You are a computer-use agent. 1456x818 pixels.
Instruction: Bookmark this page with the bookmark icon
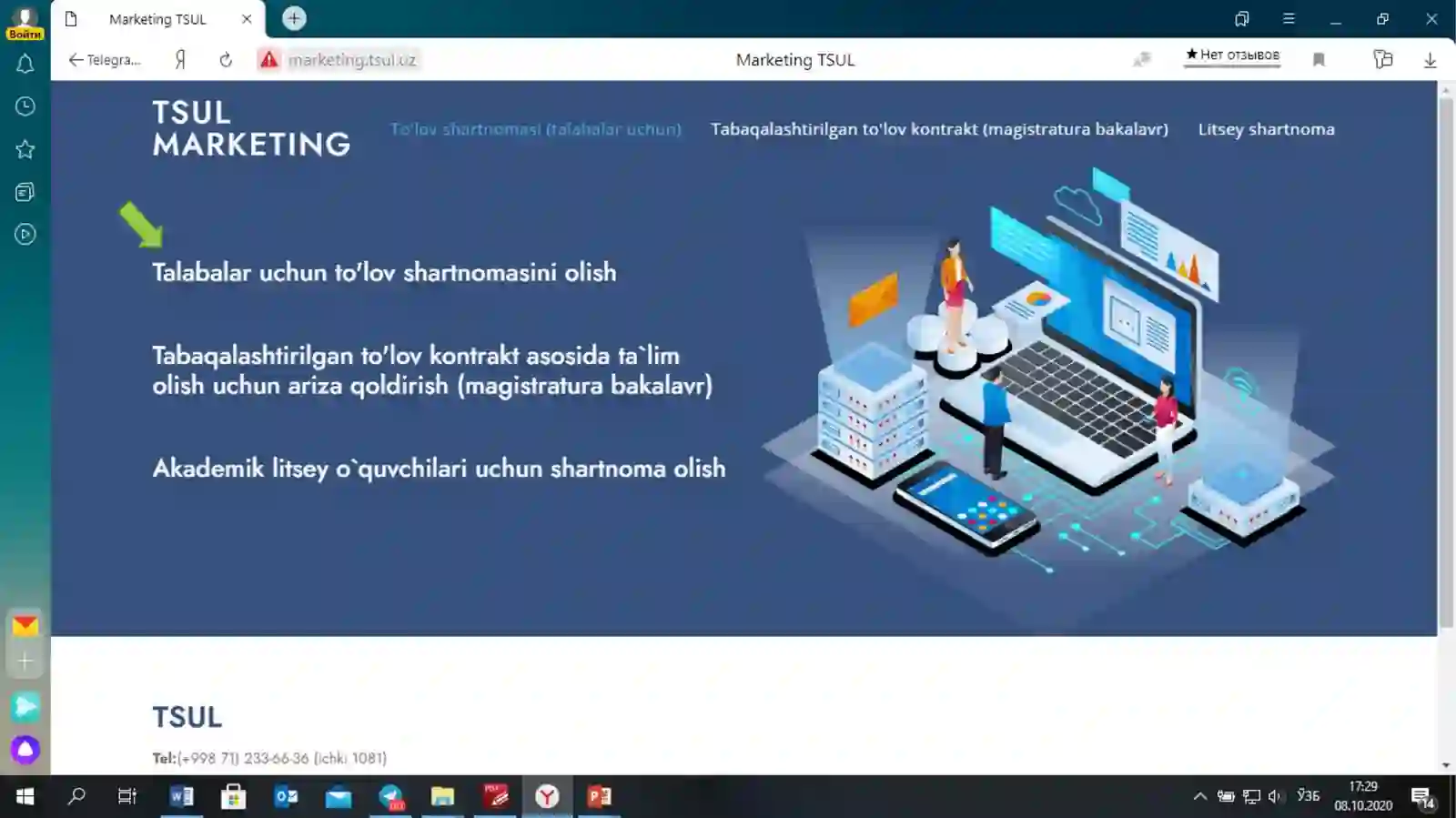1319,60
